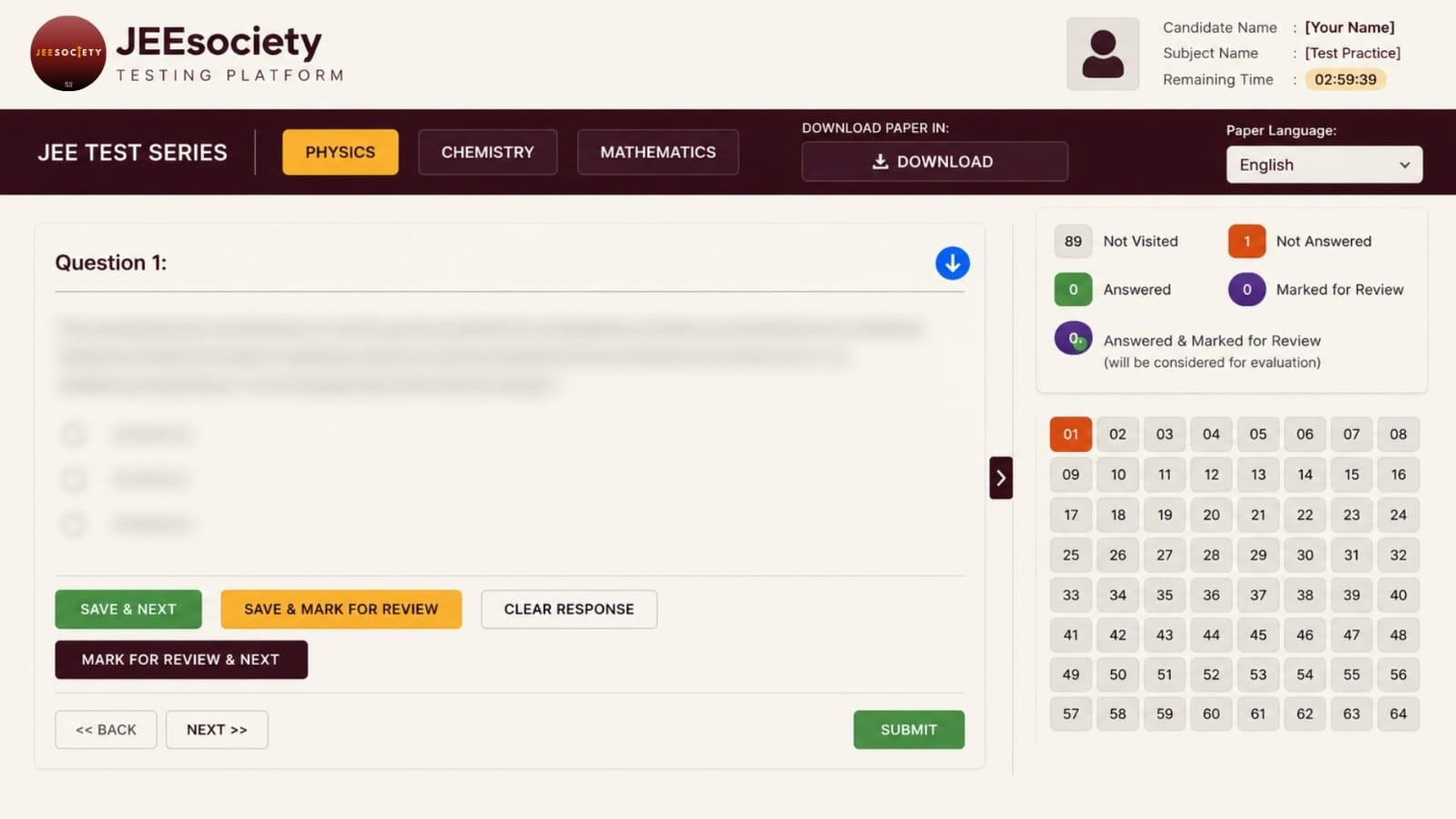This screenshot has width=1456, height=819.
Task: Click the JEEsociety round logo
Action: [68, 53]
